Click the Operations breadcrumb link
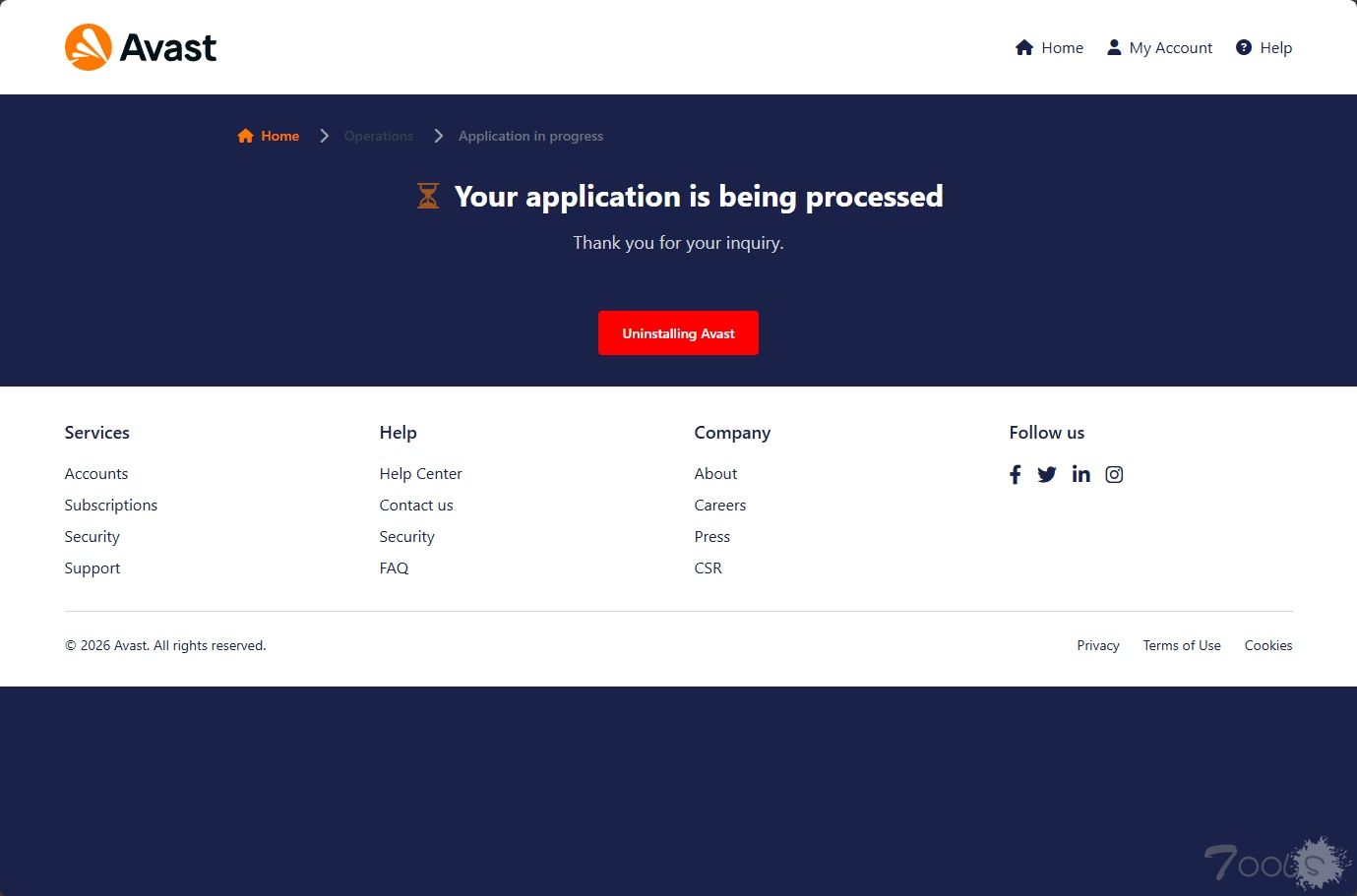The image size is (1357, 896). (379, 137)
